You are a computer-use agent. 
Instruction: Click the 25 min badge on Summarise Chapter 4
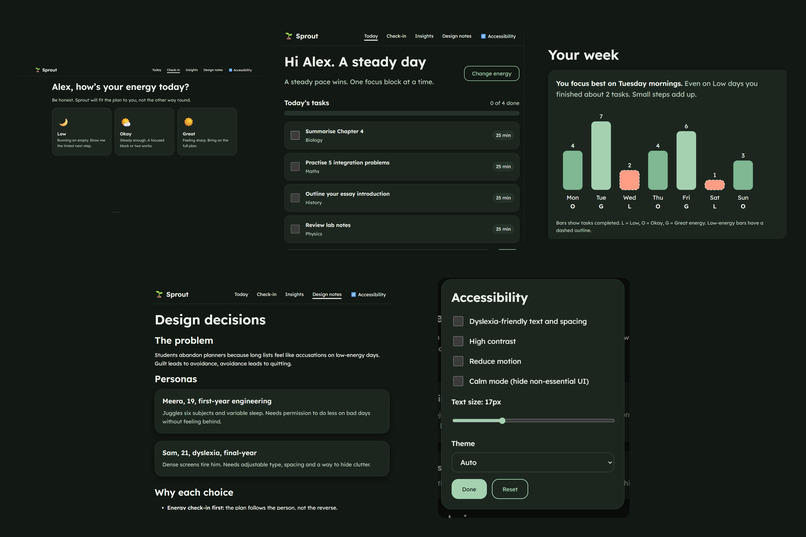tap(503, 135)
